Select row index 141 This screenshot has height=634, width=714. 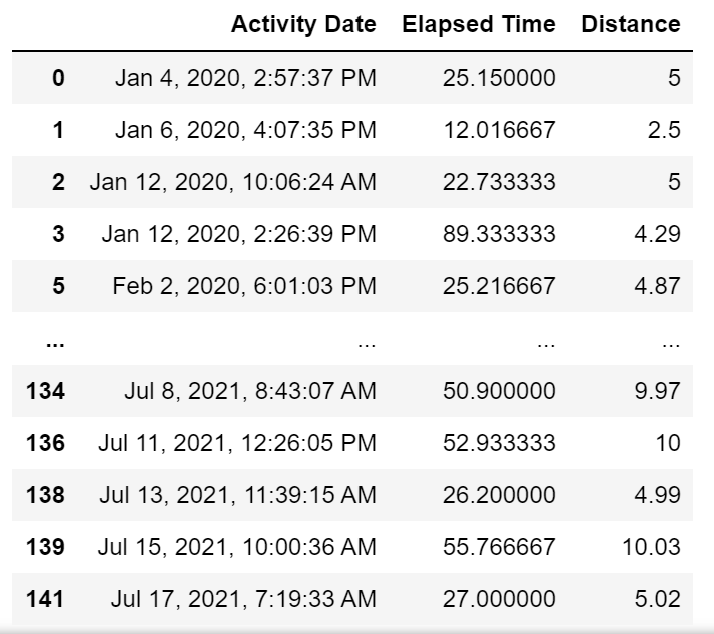click(45, 599)
